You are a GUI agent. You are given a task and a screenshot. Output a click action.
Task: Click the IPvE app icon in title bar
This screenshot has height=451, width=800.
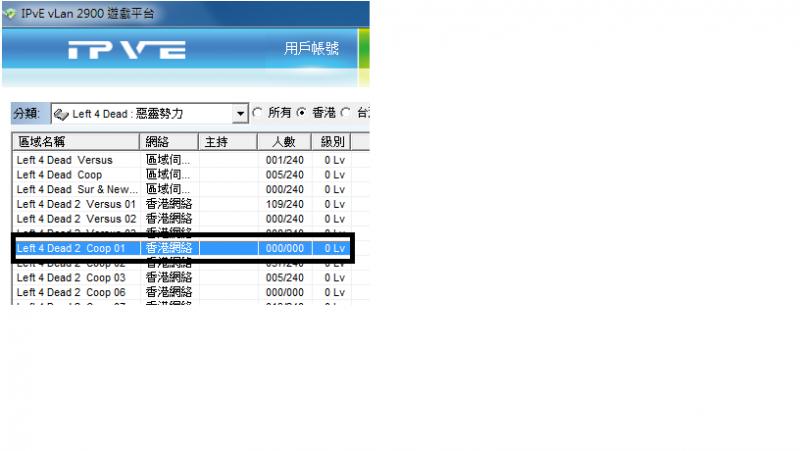(10, 14)
